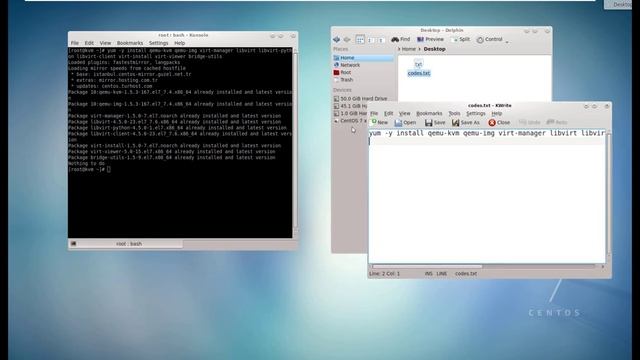Open the CentOS 7 device entry
640x360 pixels.
(350, 121)
